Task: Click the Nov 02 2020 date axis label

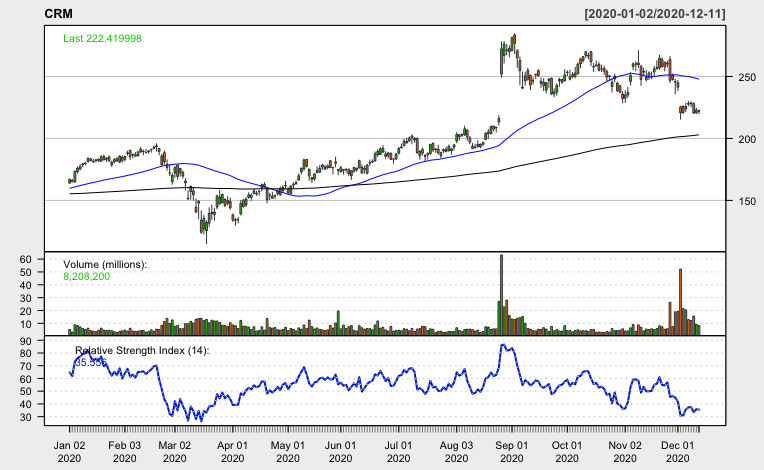Action: pyautogui.click(x=625, y=452)
